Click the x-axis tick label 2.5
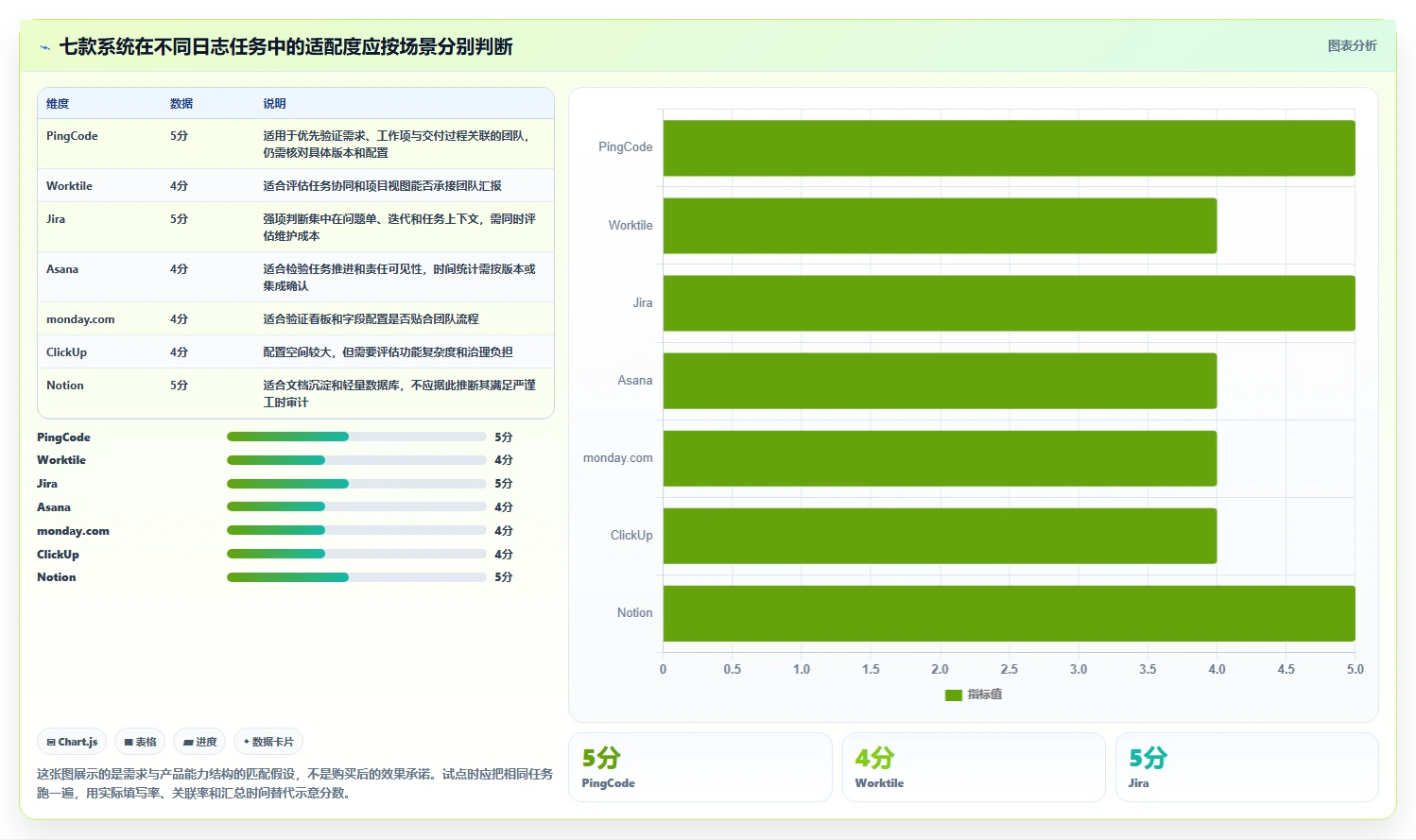The height and width of the screenshot is (840, 1416). pyautogui.click(x=1009, y=669)
